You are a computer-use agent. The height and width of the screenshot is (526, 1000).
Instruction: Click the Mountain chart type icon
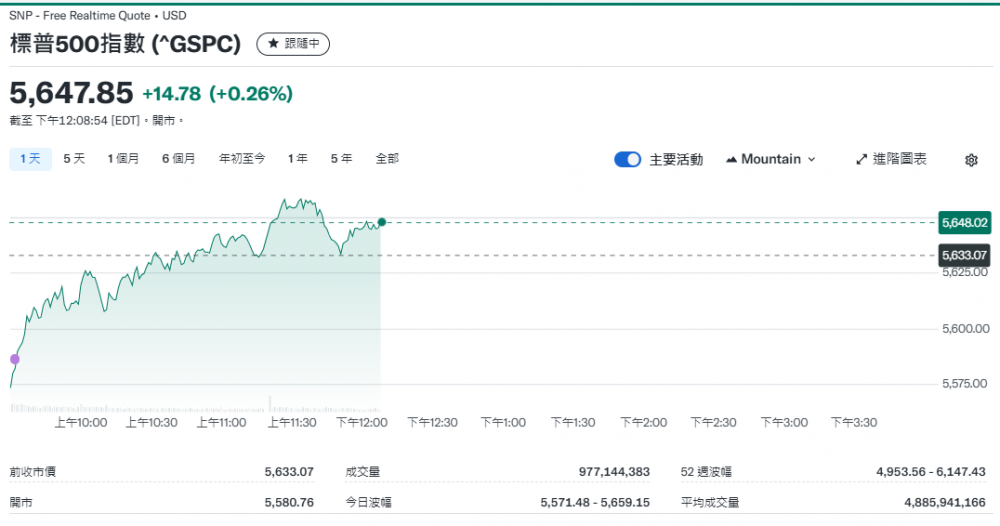tap(731, 159)
